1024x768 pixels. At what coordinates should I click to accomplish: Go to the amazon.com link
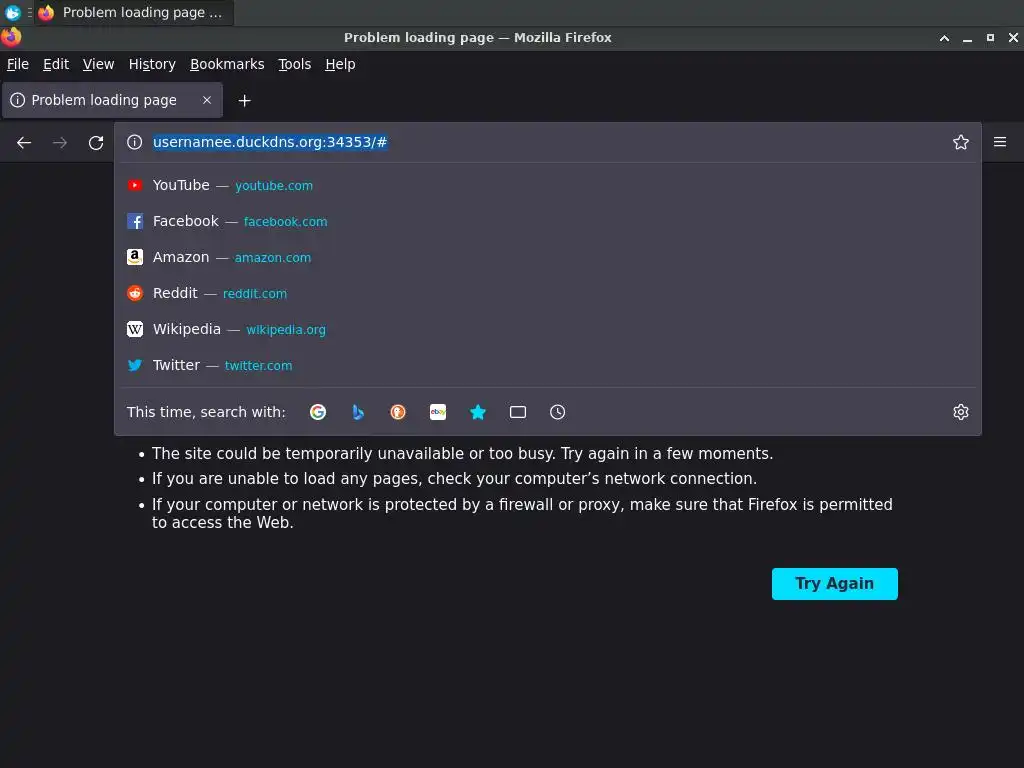click(x=272, y=258)
